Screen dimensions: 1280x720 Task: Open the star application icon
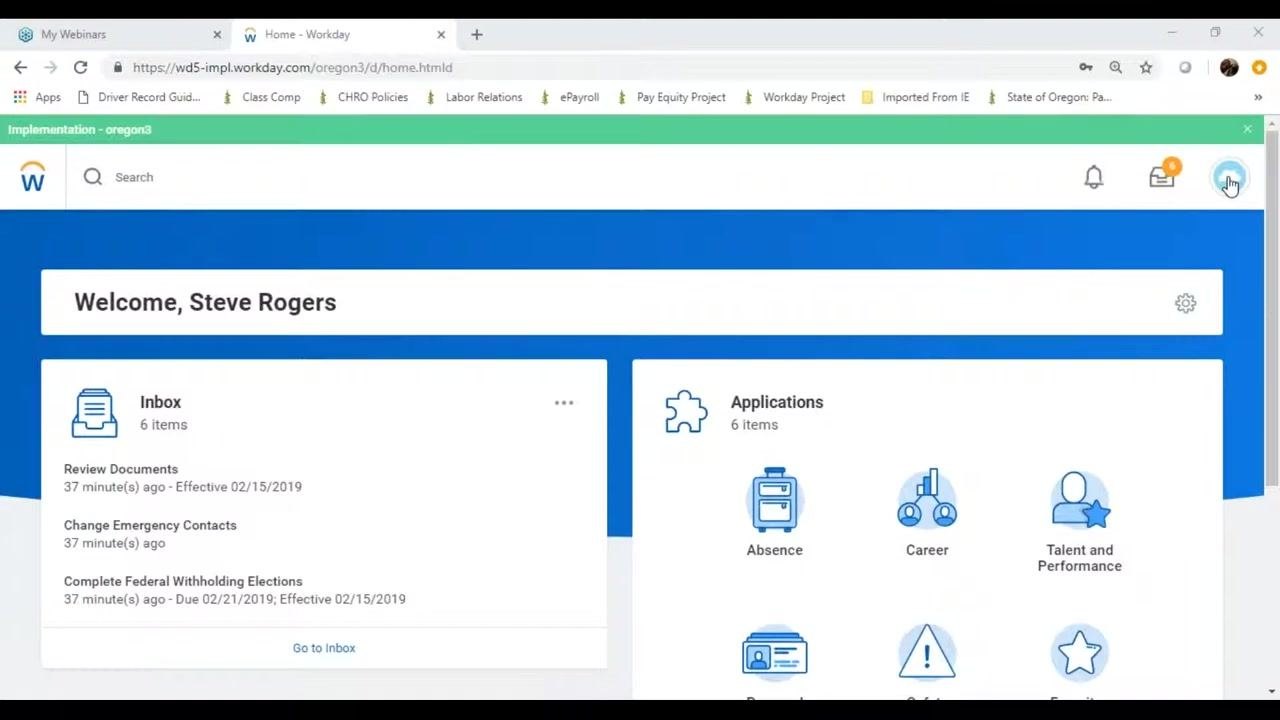tap(1080, 654)
